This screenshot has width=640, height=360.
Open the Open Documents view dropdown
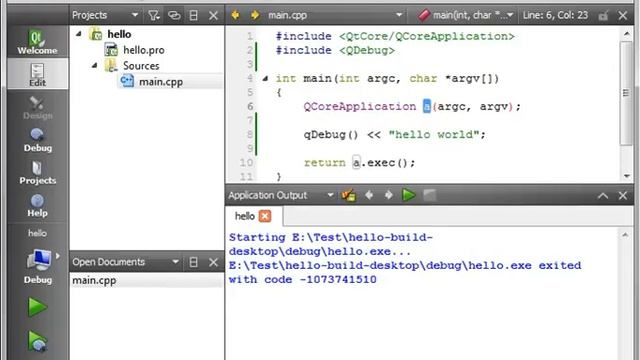175,262
